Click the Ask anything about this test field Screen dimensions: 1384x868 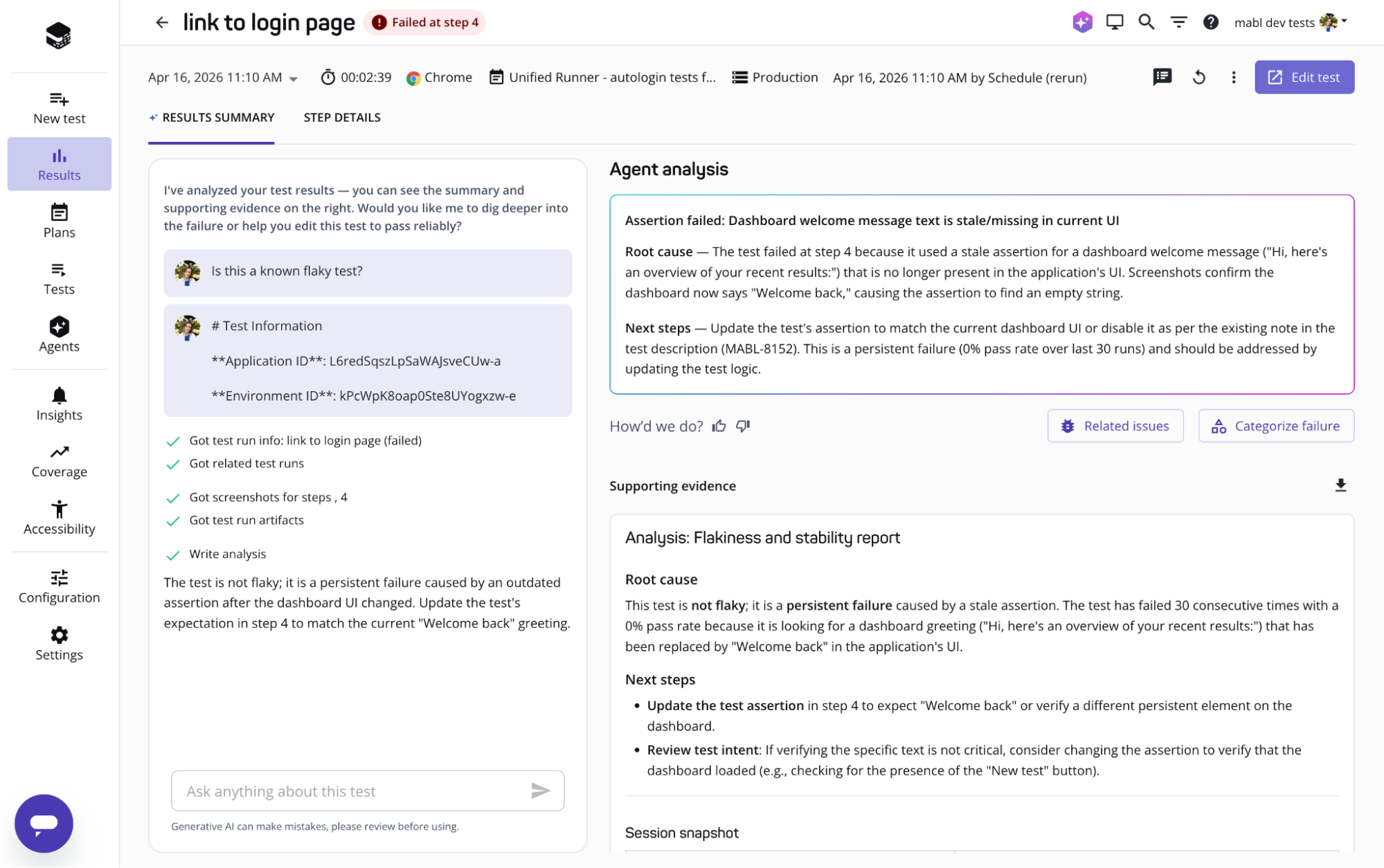click(350, 790)
